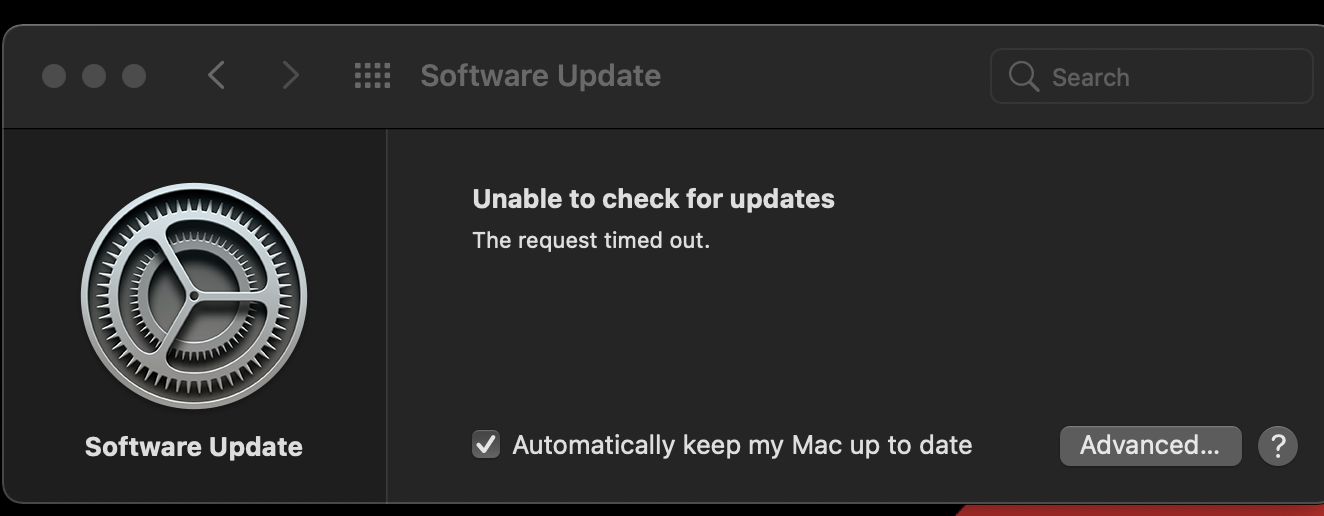Click 'The request timed out.' message
The width and height of the screenshot is (1324, 516).
pyautogui.click(x=591, y=240)
